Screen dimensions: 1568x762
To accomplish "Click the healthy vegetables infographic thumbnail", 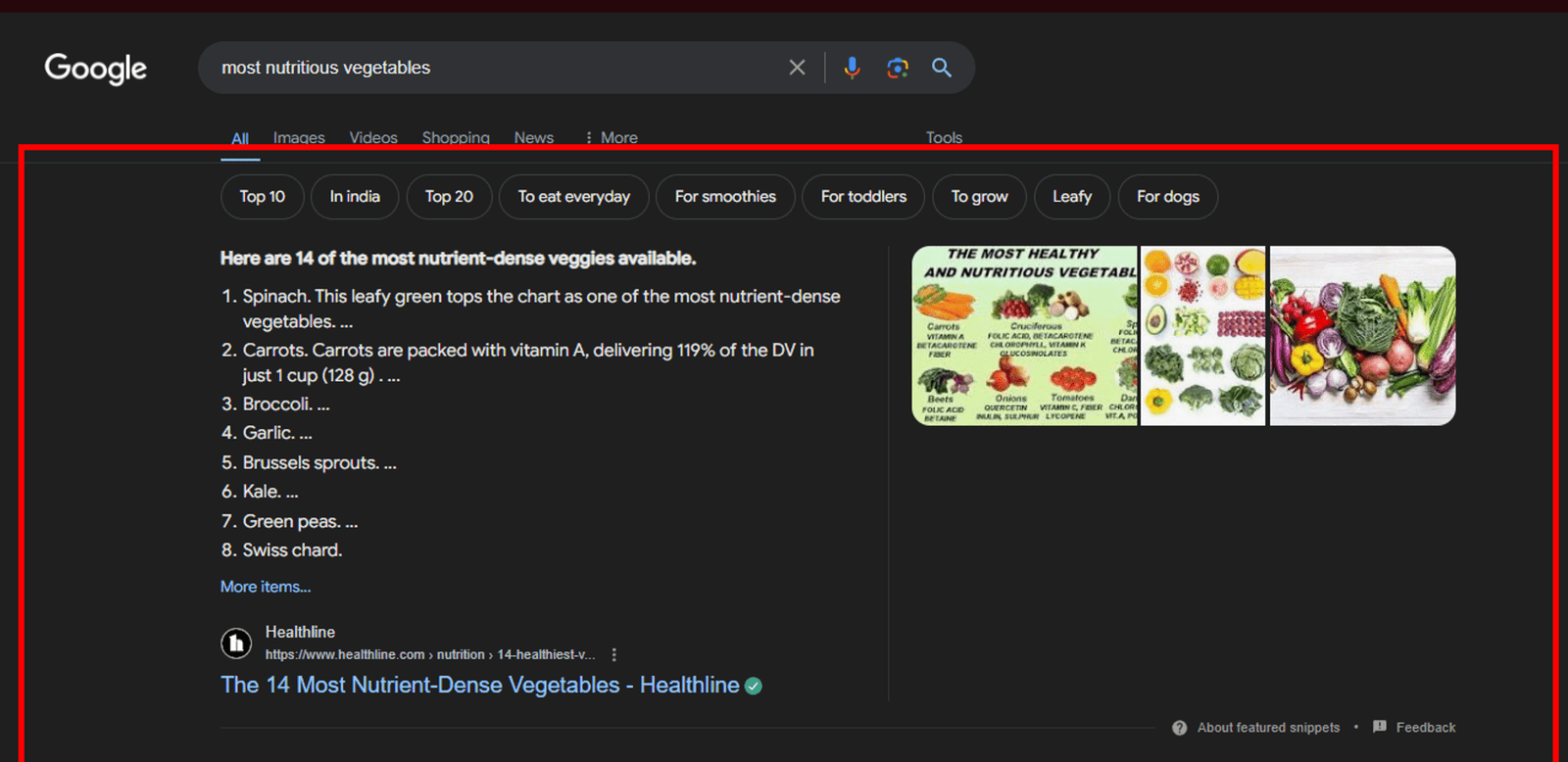I will [1024, 336].
